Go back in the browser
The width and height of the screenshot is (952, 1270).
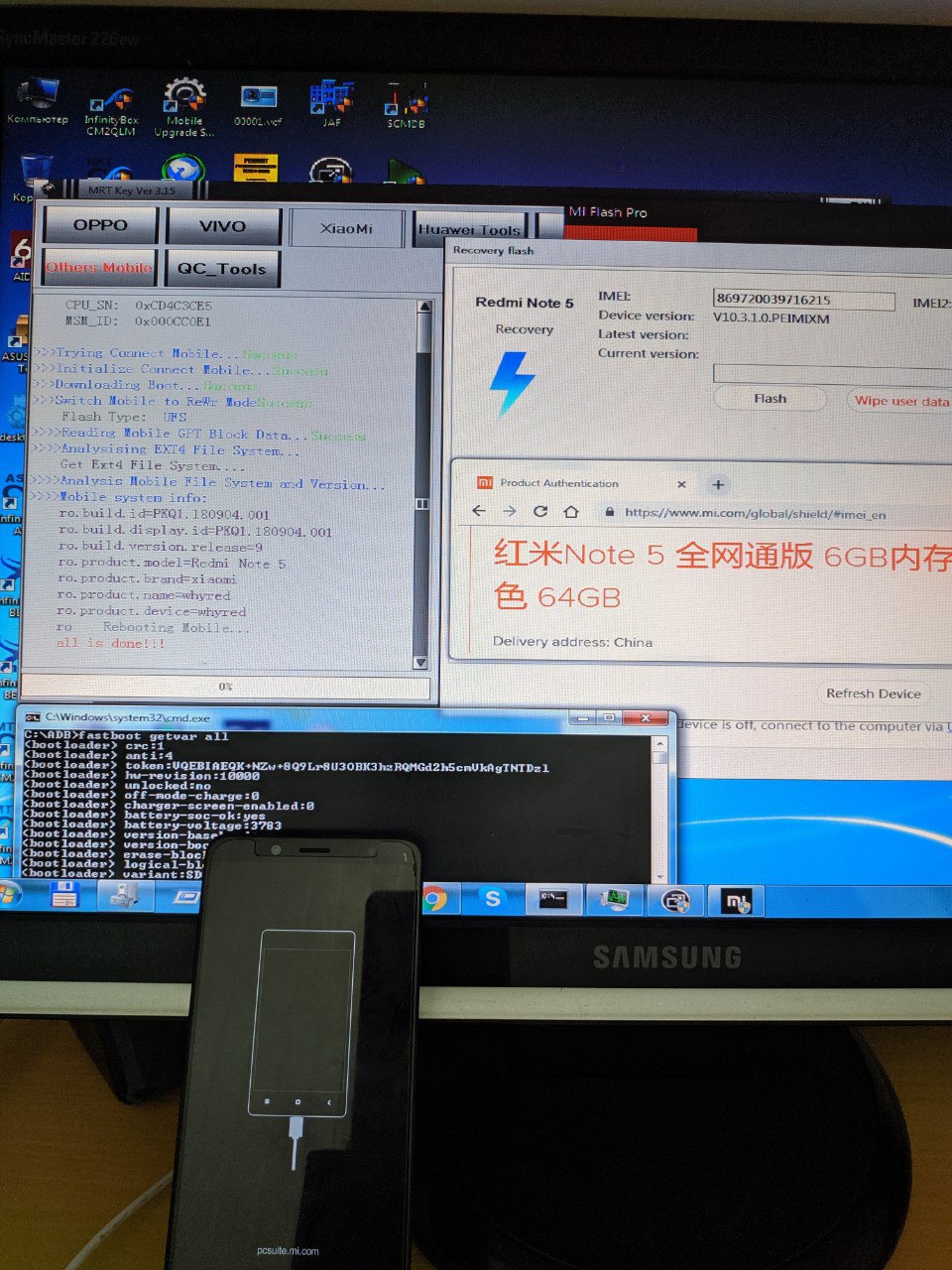tap(479, 511)
